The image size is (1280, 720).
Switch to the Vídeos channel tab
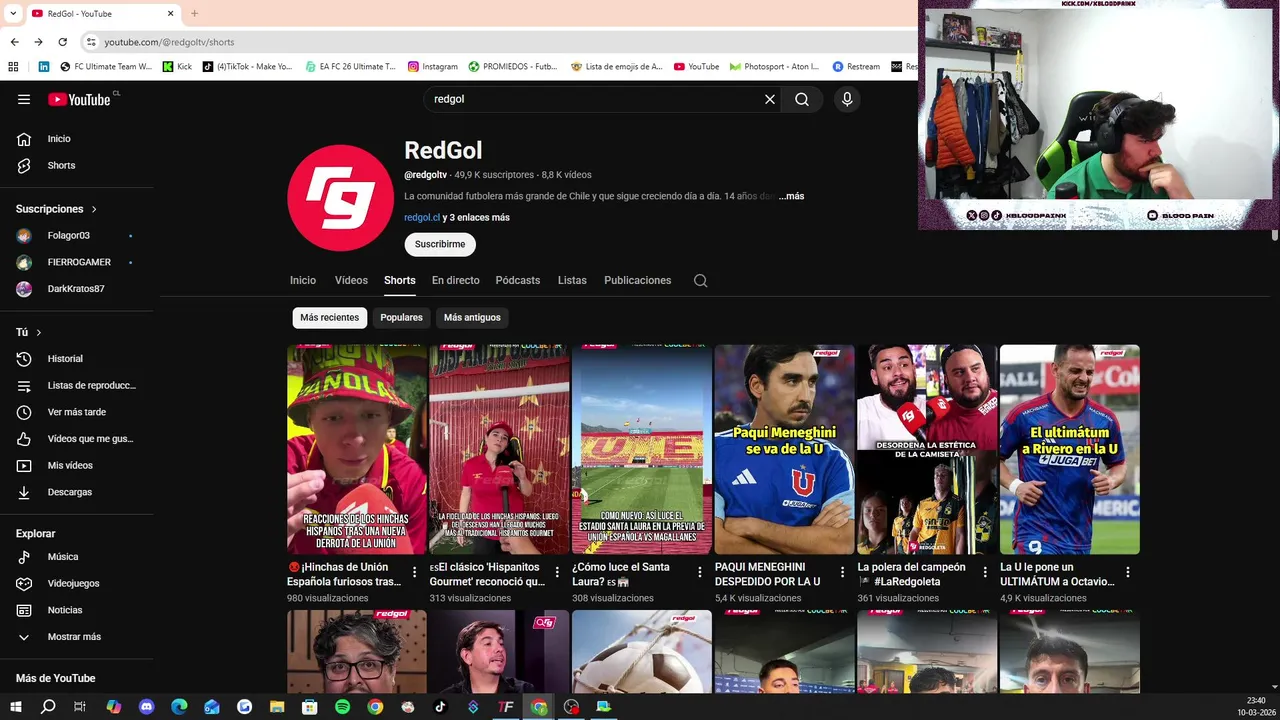pyautogui.click(x=351, y=280)
